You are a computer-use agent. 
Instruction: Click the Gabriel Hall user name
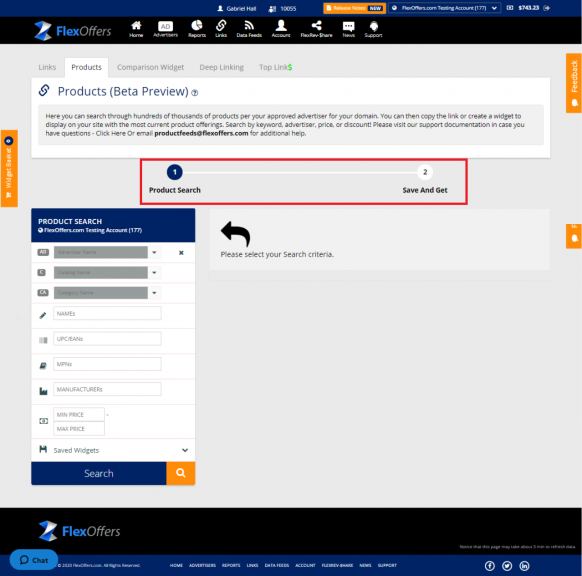(241, 9)
